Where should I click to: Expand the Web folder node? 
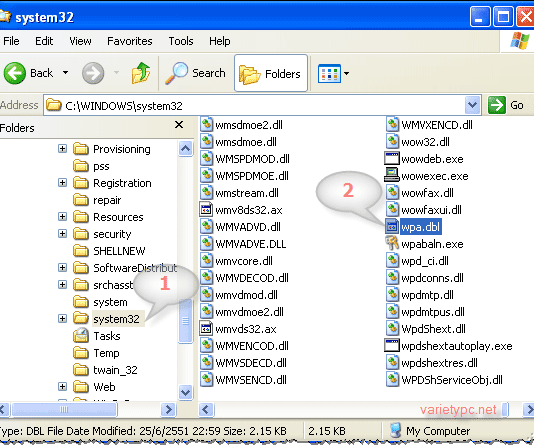[62, 387]
